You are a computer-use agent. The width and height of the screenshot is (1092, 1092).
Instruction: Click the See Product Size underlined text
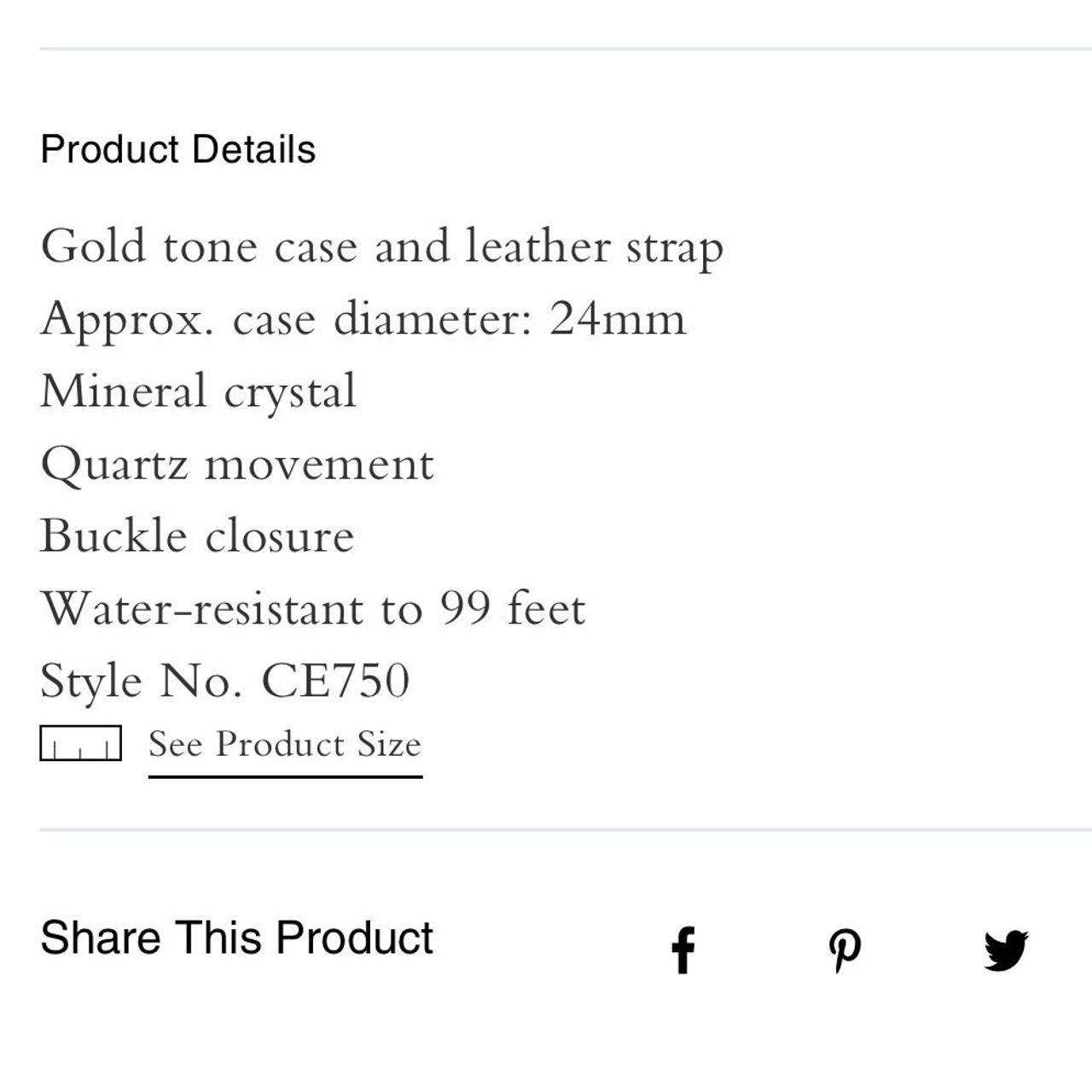click(x=285, y=744)
